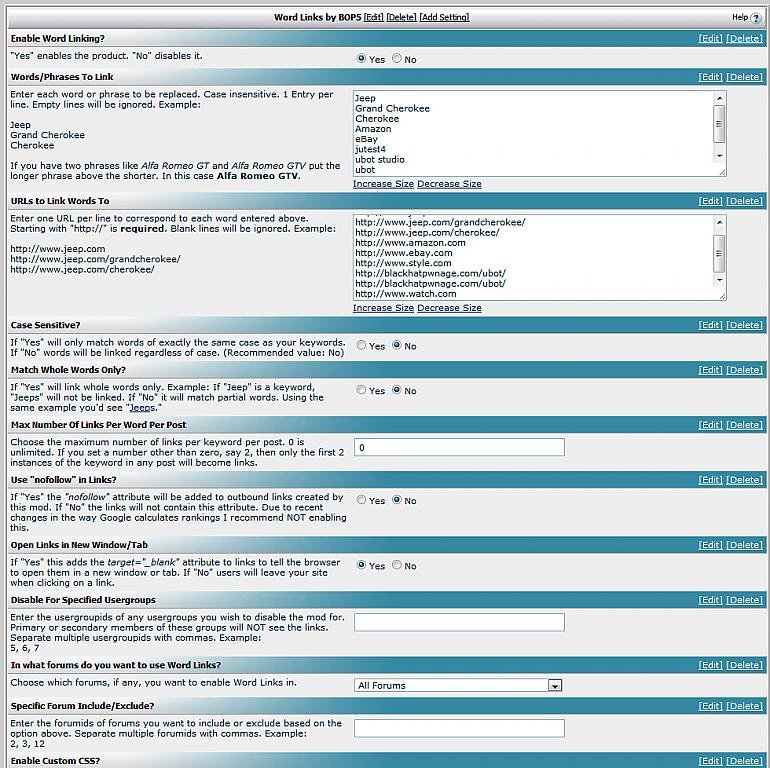Click Decrease Size under the URLs textarea
The height and width of the screenshot is (768, 770).
[x=449, y=308]
